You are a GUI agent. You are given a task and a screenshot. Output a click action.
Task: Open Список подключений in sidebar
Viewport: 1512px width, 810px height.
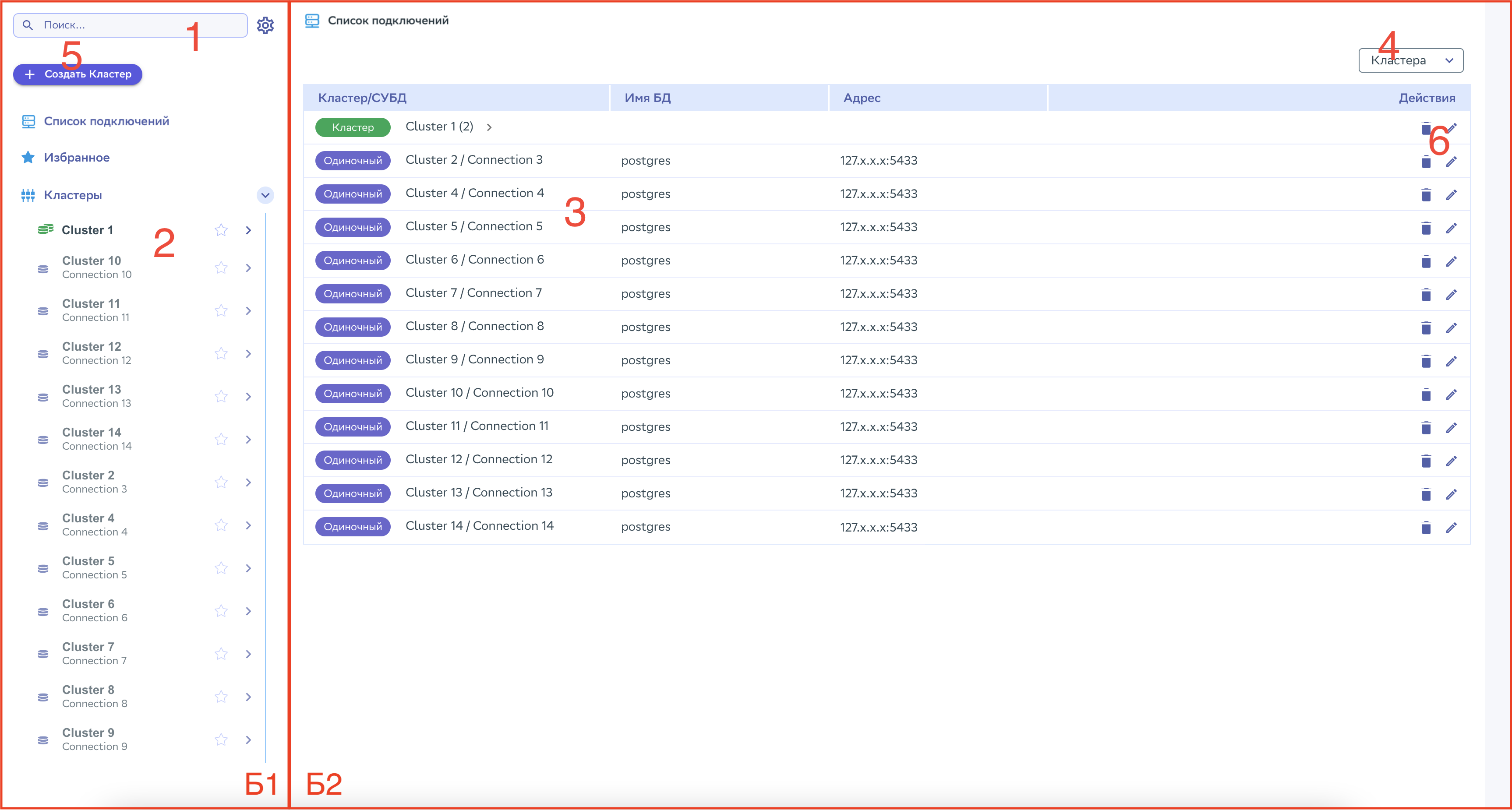point(106,121)
